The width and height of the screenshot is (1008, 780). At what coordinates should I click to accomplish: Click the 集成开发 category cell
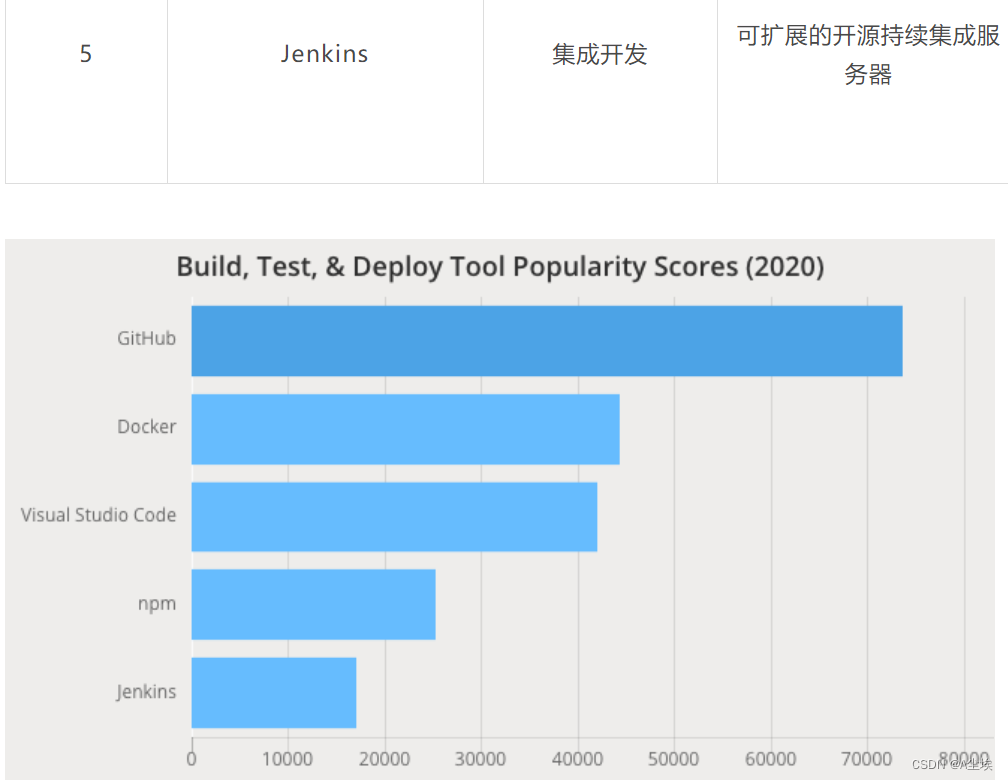tap(600, 91)
